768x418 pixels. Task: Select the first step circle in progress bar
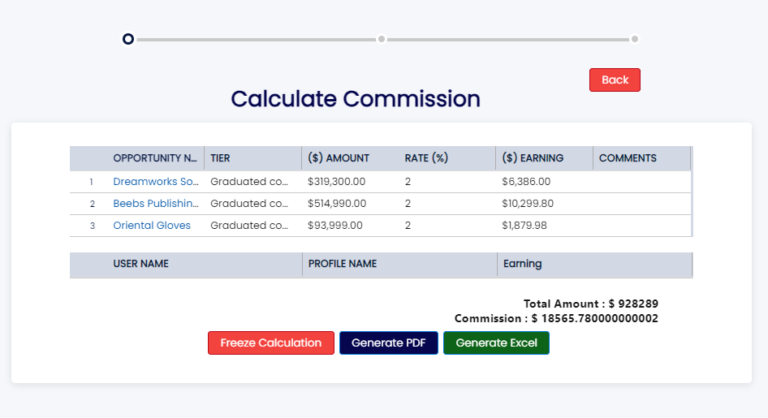click(128, 39)
